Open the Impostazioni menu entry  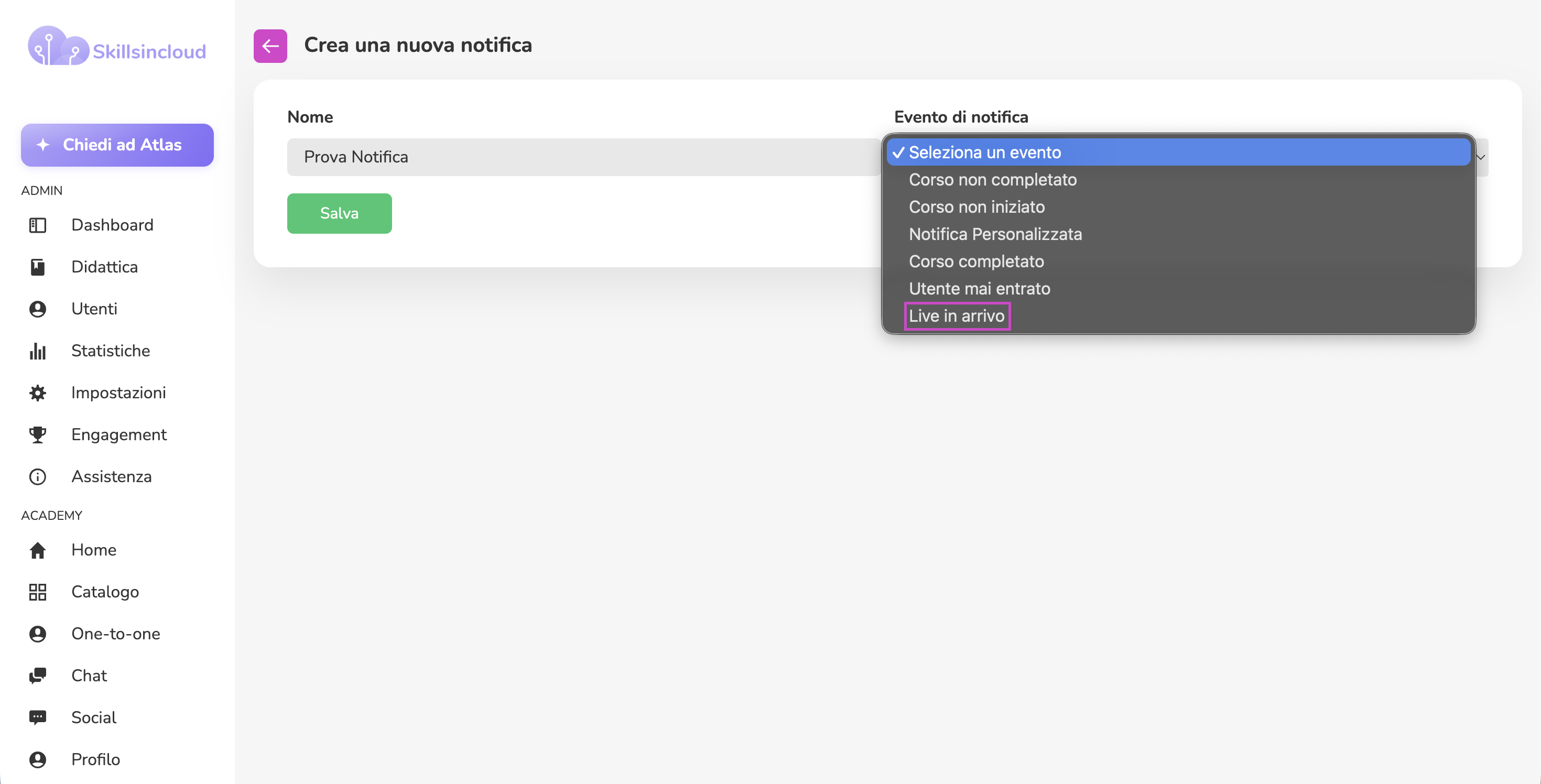click(x=117, y=393)
